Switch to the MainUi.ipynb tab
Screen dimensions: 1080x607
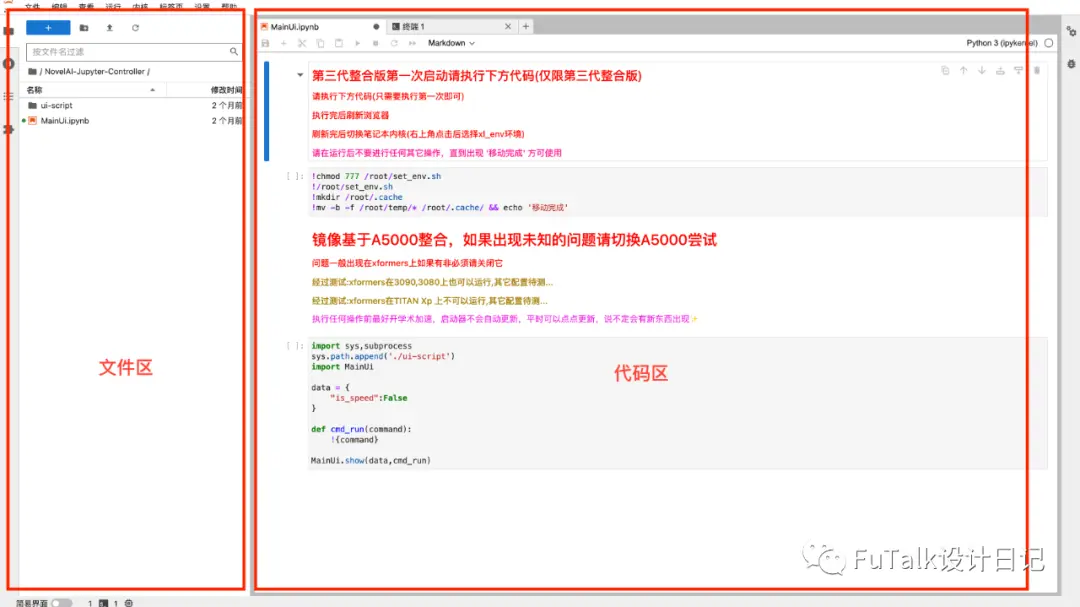click(320, 27)
